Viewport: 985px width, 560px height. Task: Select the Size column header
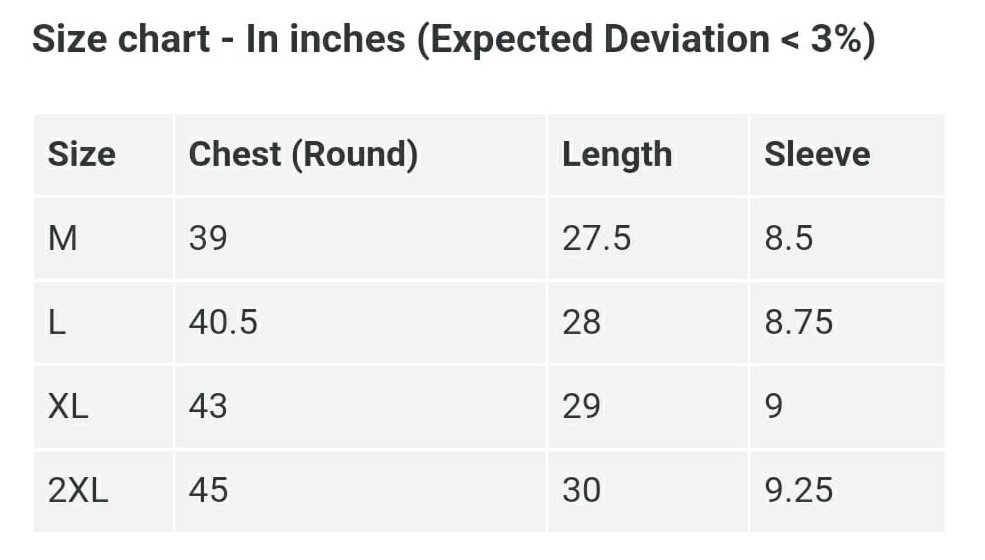click(x=82, y=154)
